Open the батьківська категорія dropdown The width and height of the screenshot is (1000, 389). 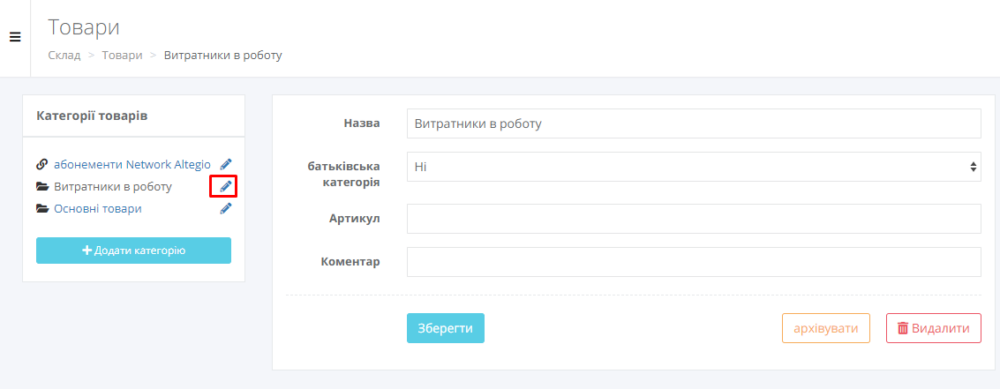tap(694, 167)
